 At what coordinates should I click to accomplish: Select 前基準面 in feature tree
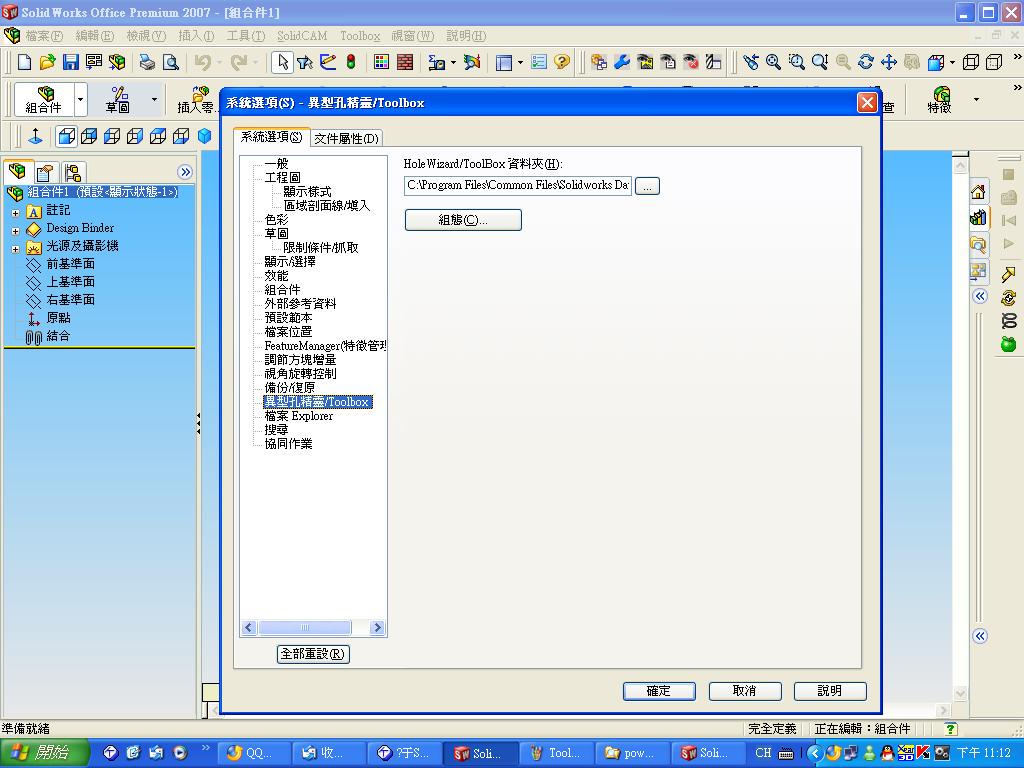[x=71, y=264]
